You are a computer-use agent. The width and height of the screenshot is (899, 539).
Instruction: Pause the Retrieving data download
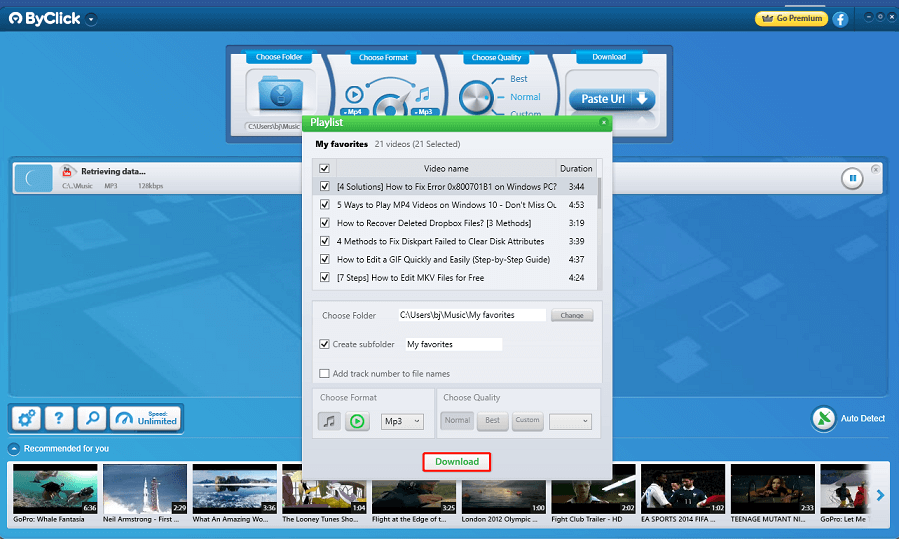click(x=852, y=178)
